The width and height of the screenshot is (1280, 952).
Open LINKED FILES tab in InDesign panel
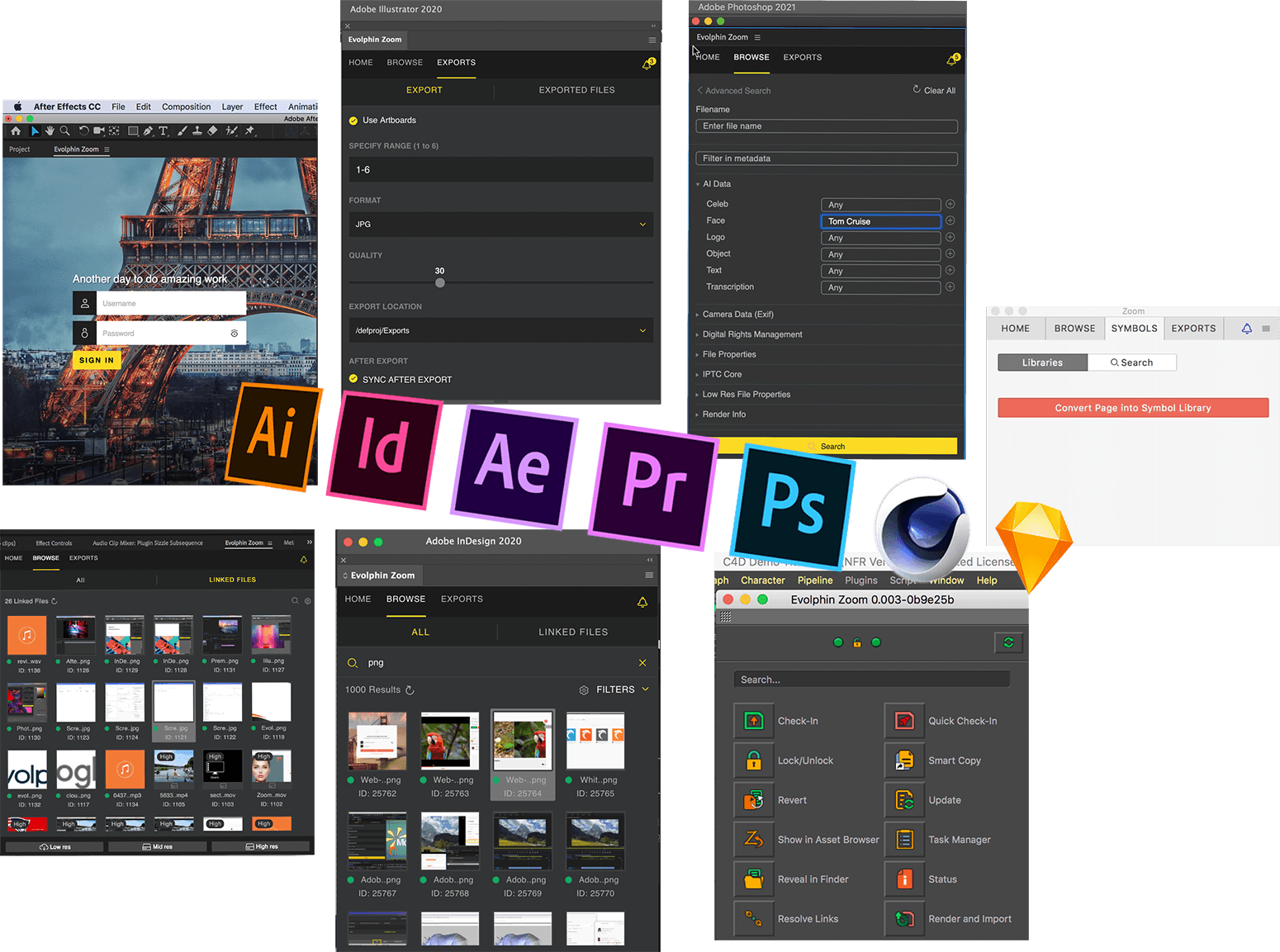(x=573, y=632)
